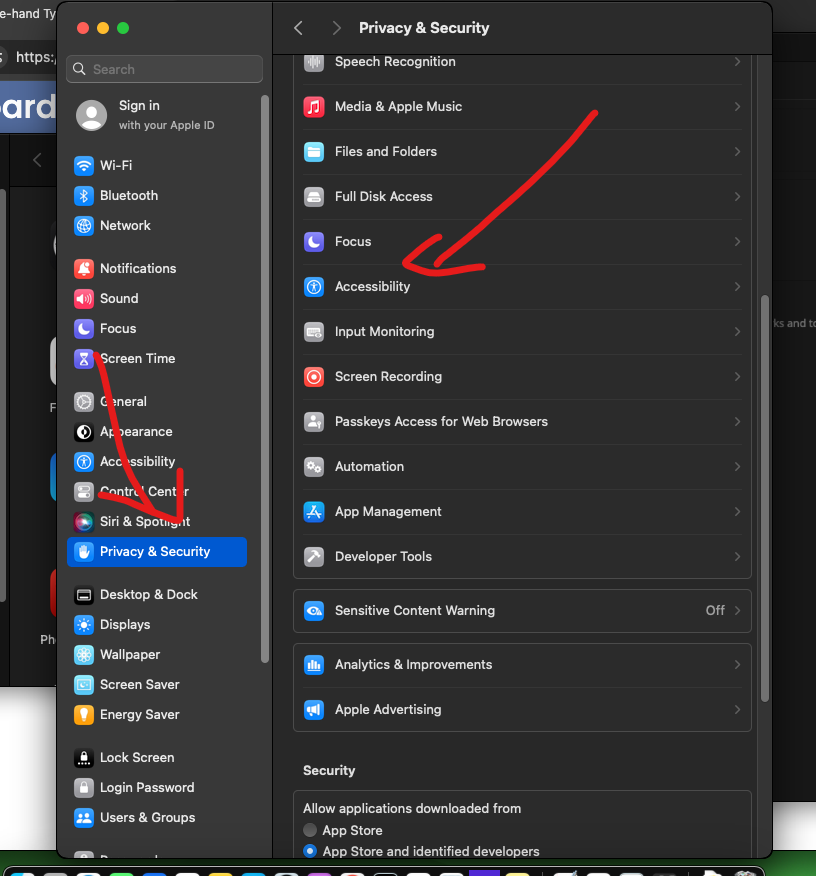Expand the Accessibility privacy row chevron

coord(737,287)
